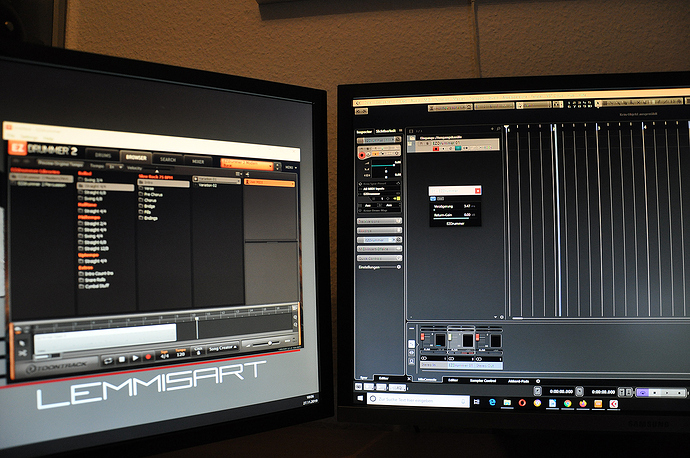Screen dimensions: 690x458
Task: Open the SEARCH tab in EZdrummer
Action: (x=168, y=159)
